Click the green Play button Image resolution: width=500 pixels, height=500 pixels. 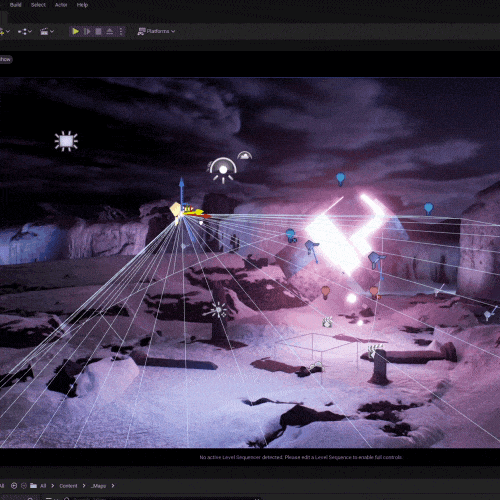pyautogui.click(x=75, y=31)
